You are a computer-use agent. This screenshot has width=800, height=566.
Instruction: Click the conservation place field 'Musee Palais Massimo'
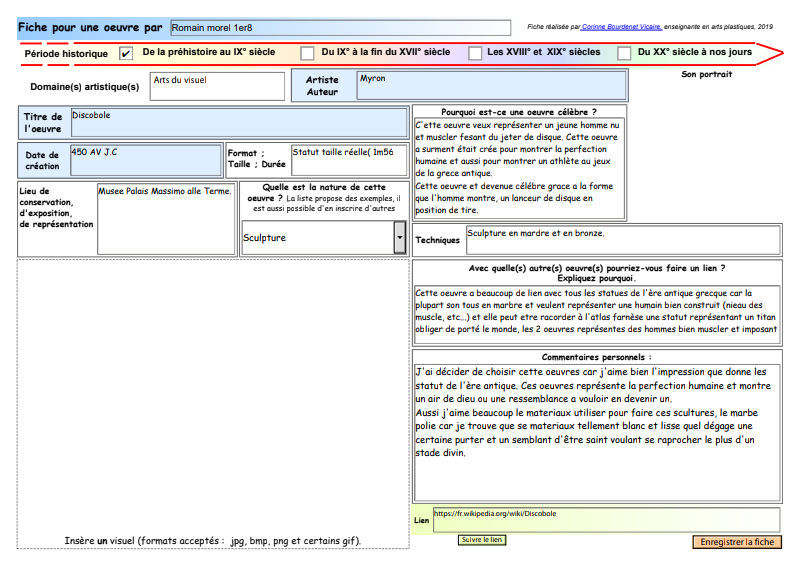pyautogui.click(x=165, y=217)
